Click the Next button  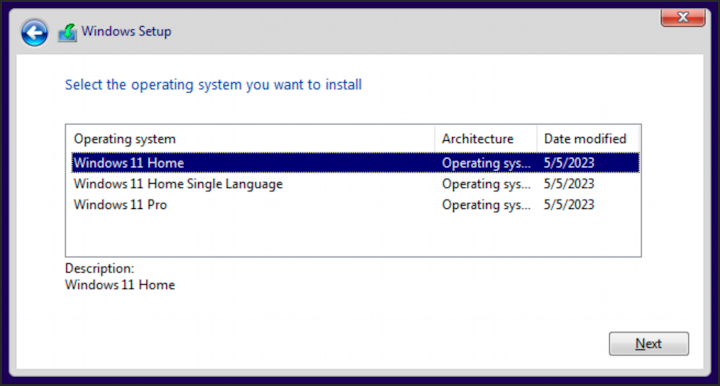point(649,344)
